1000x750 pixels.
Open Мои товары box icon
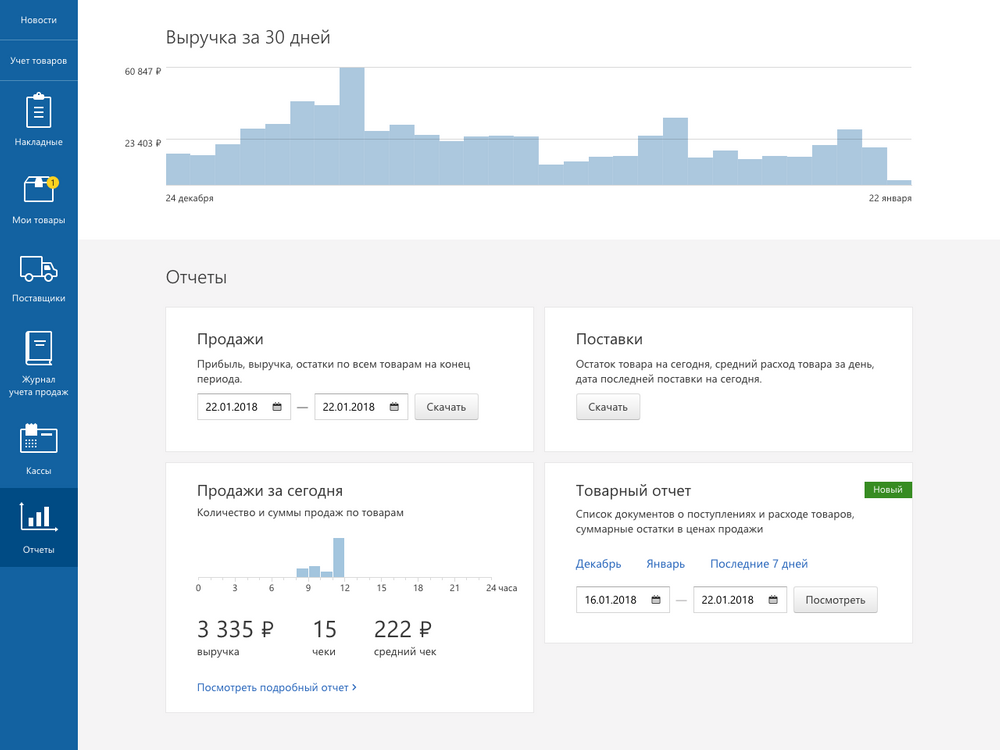[x=38, y=189]
